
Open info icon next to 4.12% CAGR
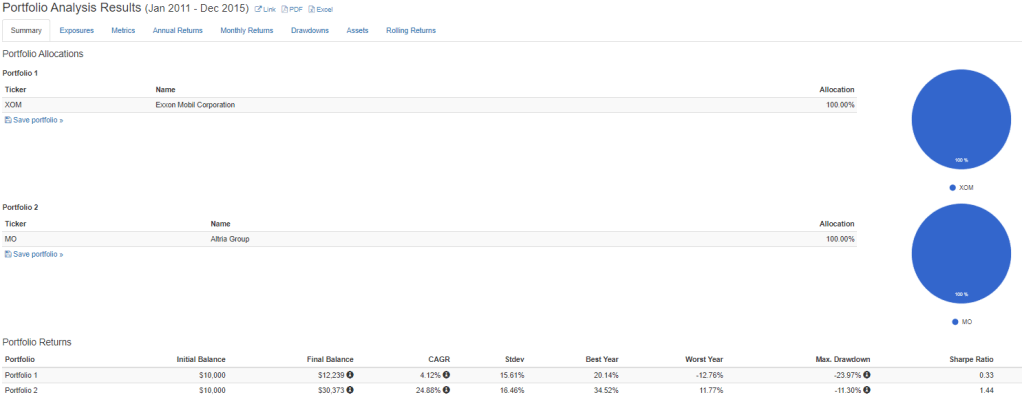pos(446,375)
